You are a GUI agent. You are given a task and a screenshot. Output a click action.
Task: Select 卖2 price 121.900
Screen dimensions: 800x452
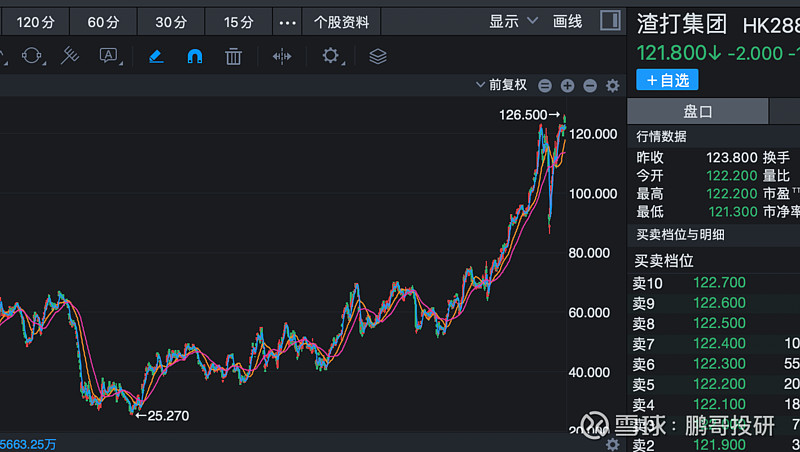719,445
